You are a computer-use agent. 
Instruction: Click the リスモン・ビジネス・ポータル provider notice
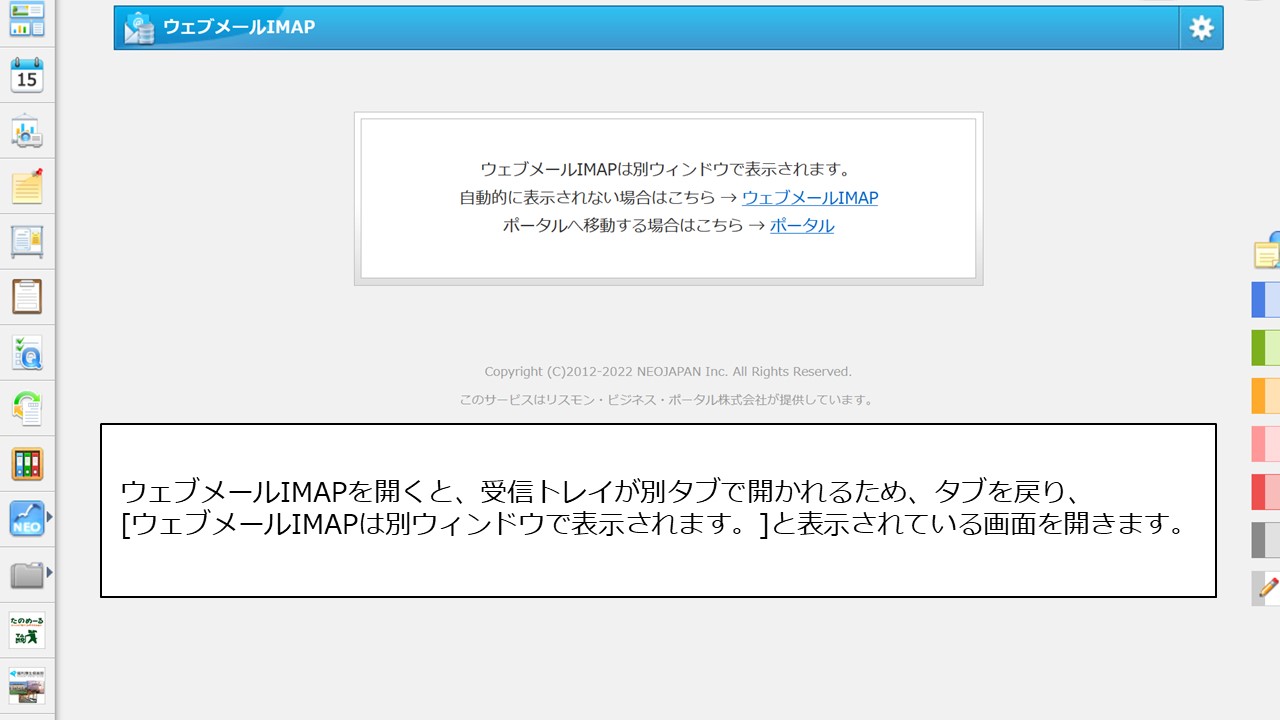point(668,400)
